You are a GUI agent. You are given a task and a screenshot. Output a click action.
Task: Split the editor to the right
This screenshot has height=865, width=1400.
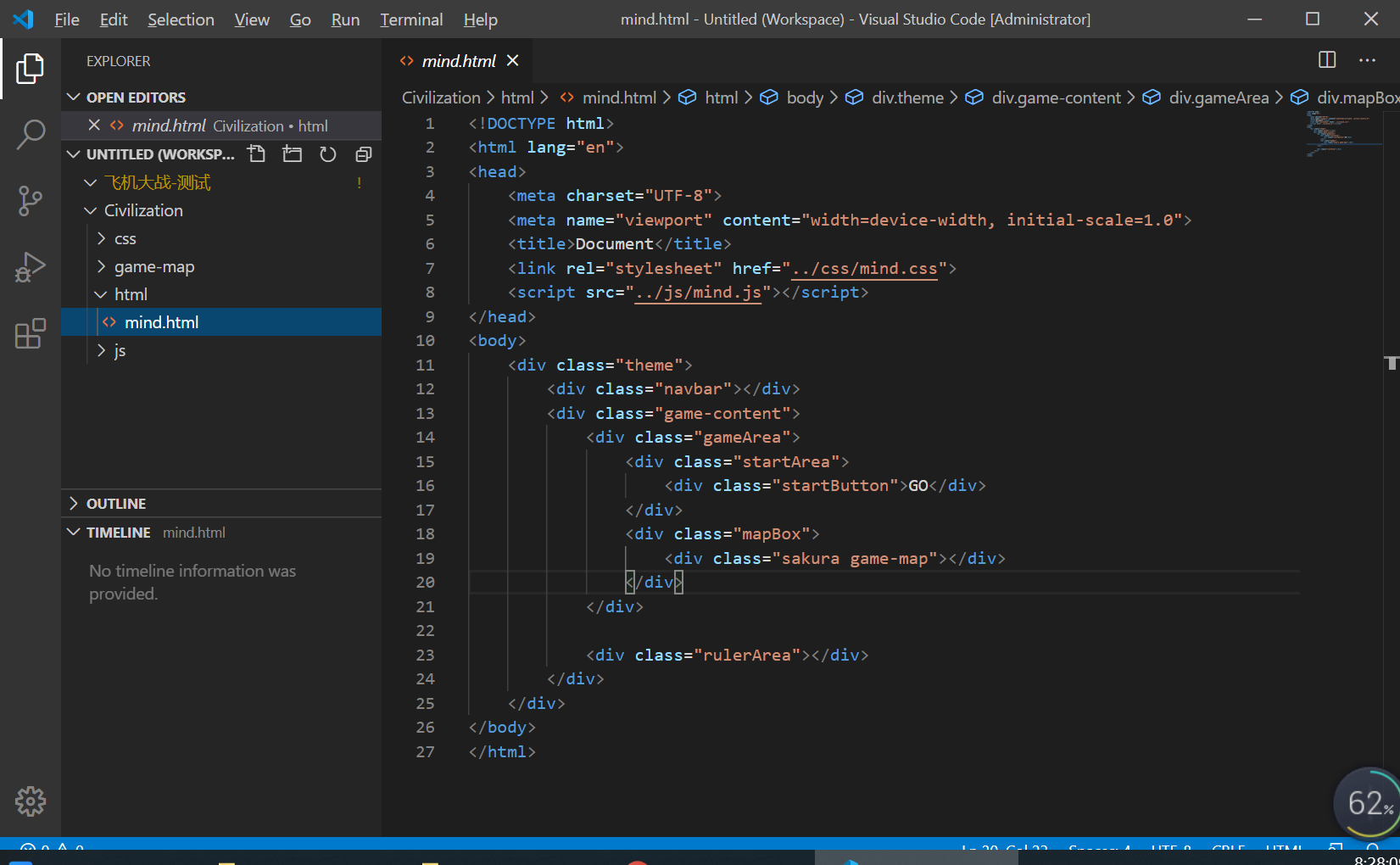click(x=1327, y=59)
